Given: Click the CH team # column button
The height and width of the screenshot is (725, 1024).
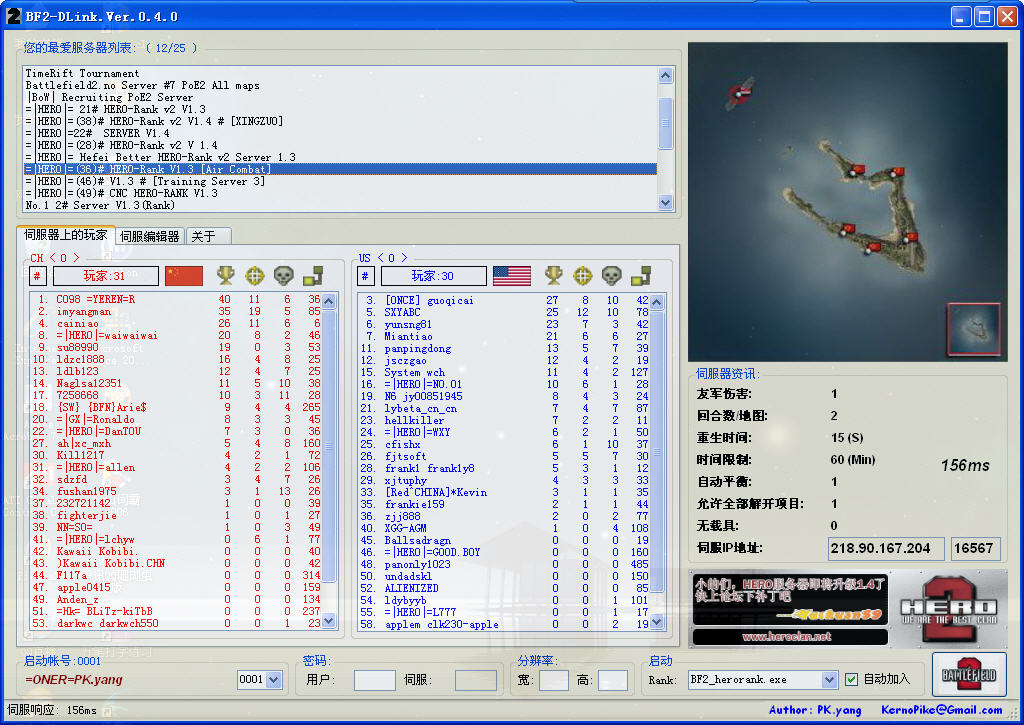Looking at the screenshot, I should (37, 276).
